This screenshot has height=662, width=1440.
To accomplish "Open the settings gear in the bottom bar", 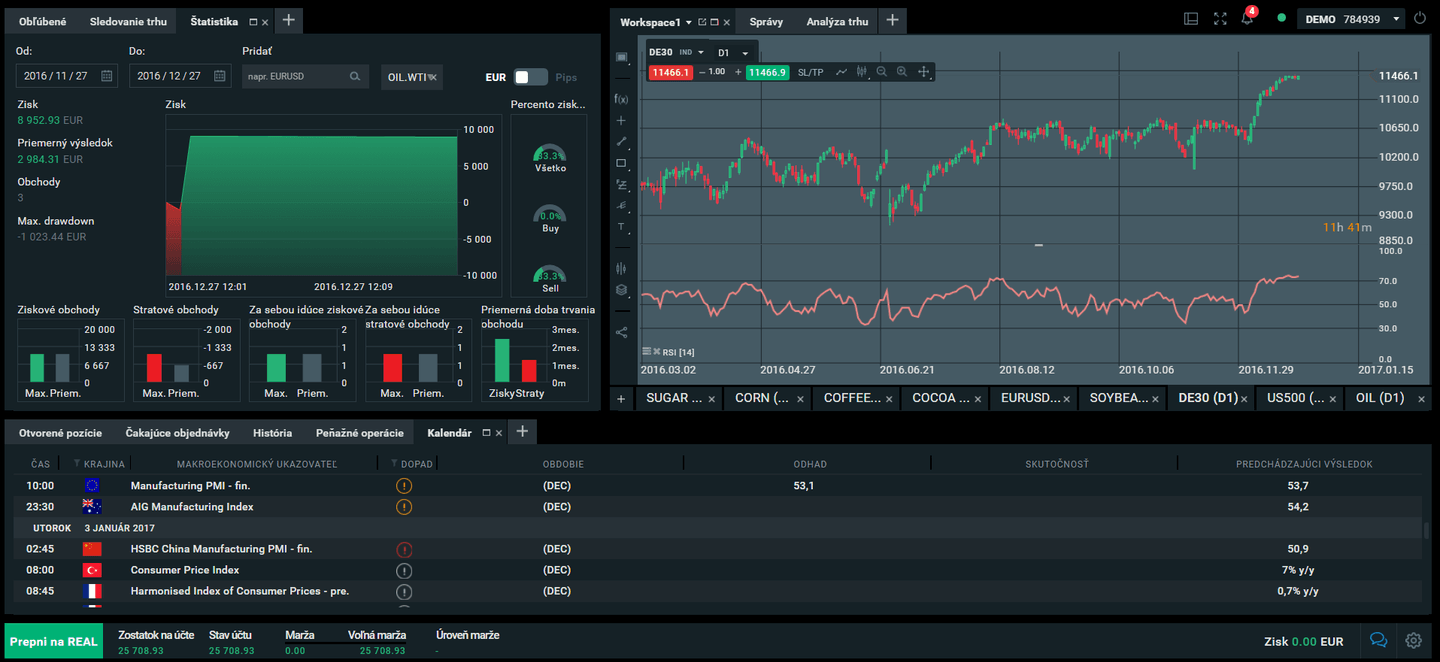I will tap(1413, 640).
